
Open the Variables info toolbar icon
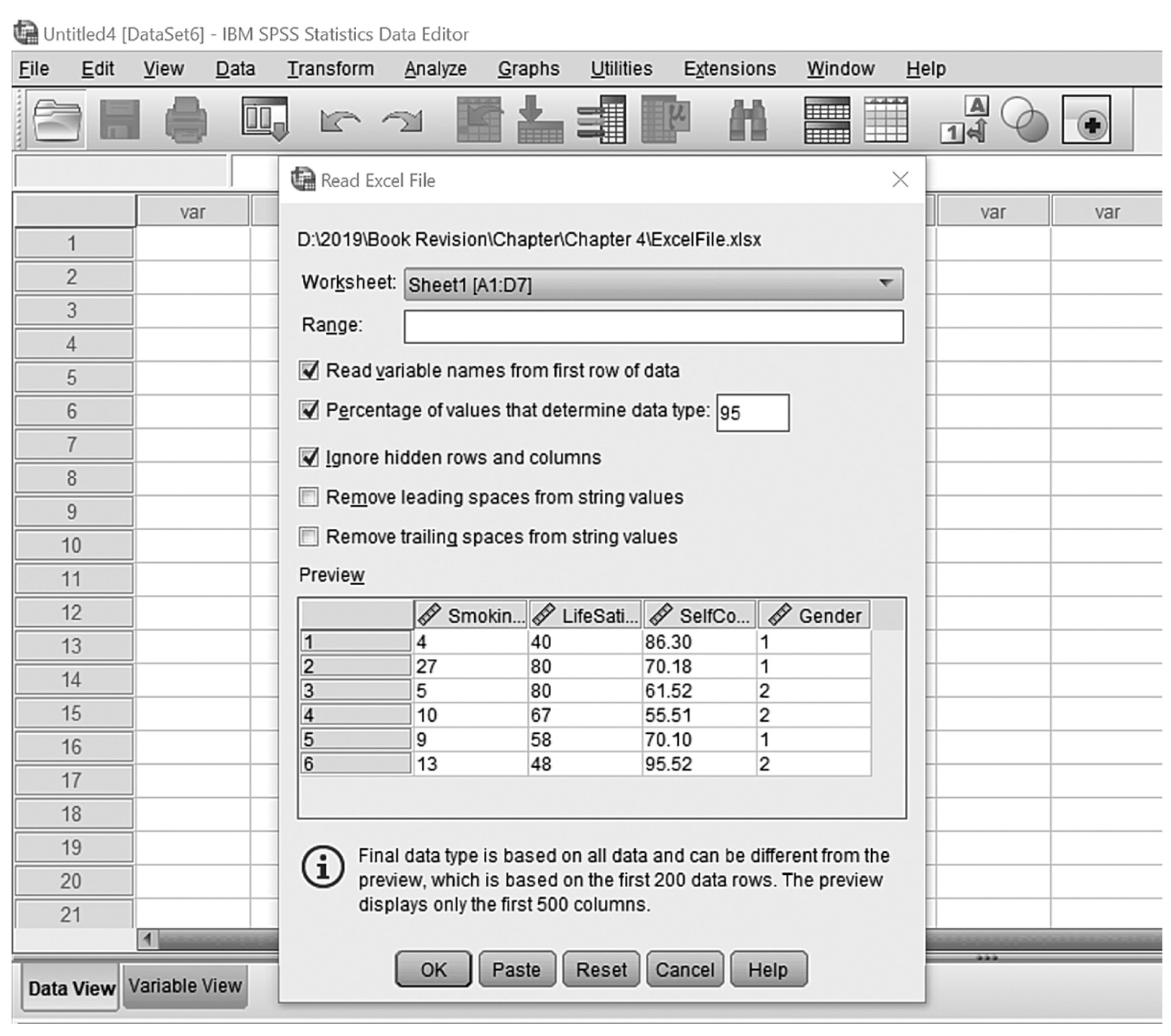point(601,119)
